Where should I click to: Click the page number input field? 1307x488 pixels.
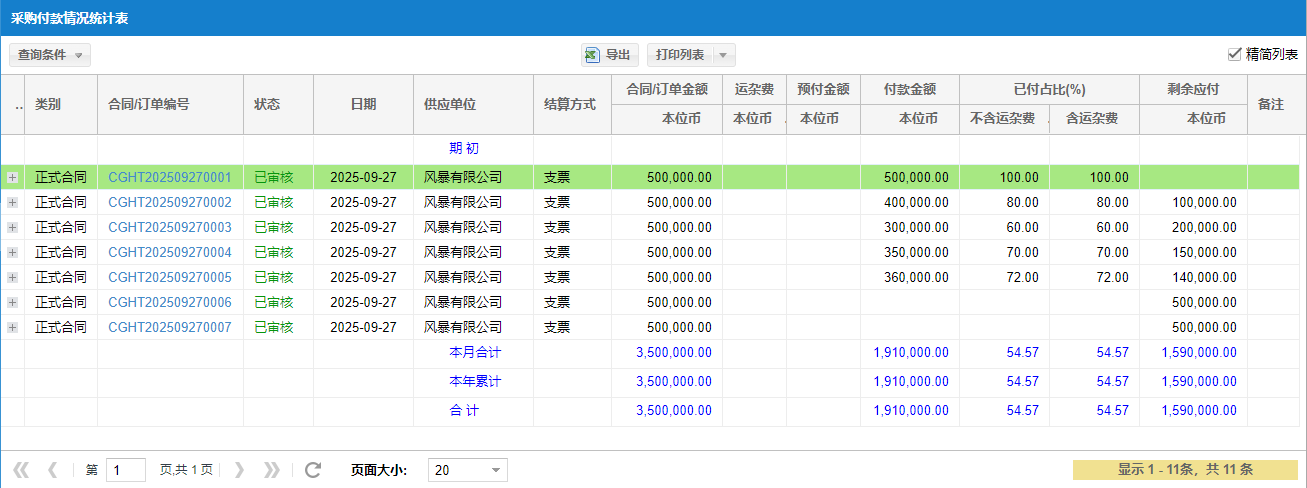pyautogui.click(x=125, y=470)
